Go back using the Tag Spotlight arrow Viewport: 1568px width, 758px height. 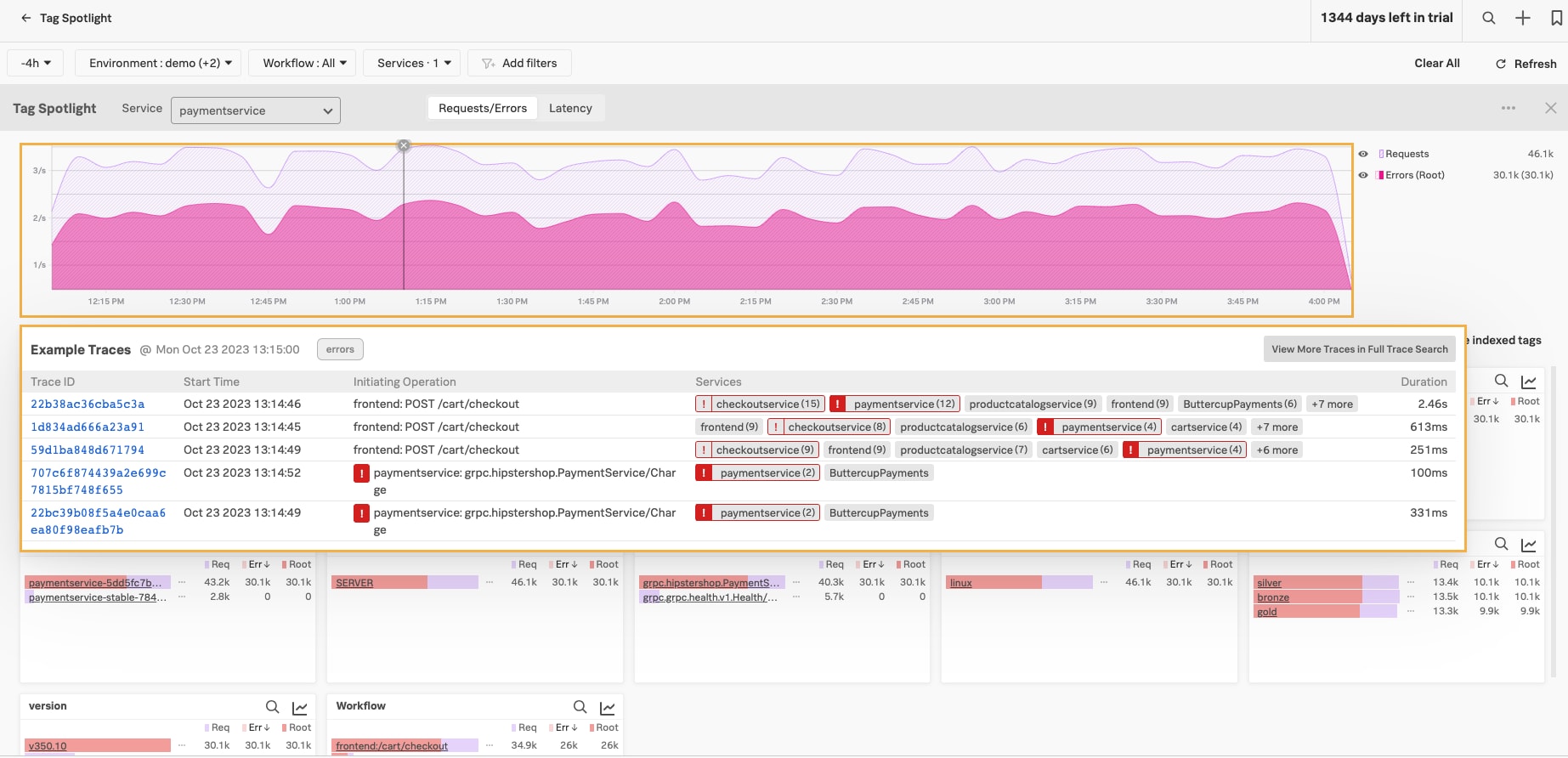click(x=25, y=18)
